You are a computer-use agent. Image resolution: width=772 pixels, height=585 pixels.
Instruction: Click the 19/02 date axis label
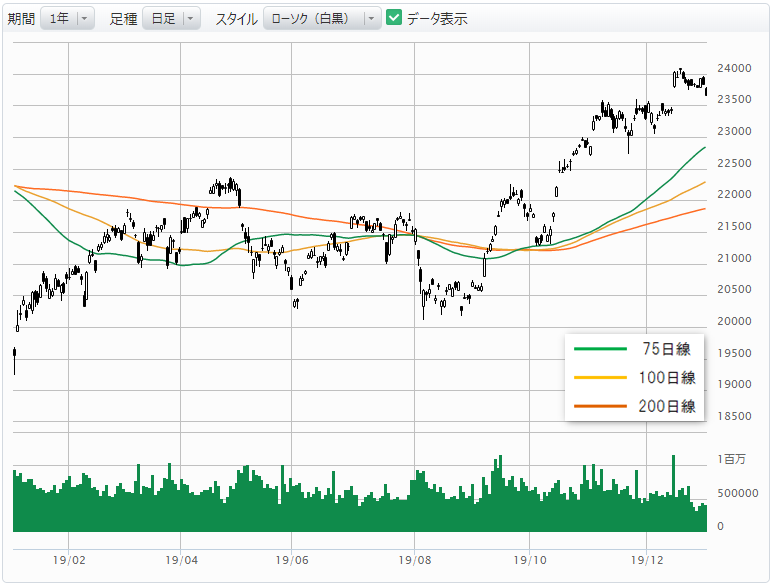click(x=69, y=560)
